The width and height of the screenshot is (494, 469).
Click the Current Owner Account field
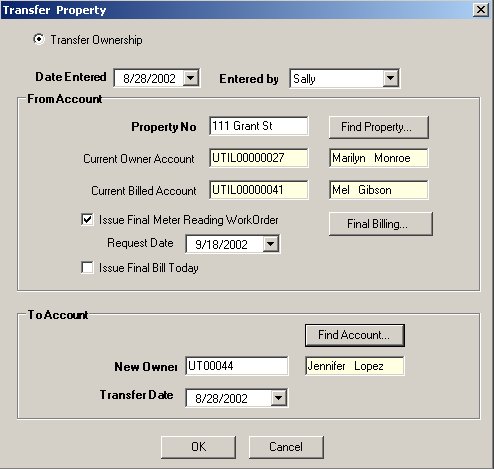click(x=259, y=158)
